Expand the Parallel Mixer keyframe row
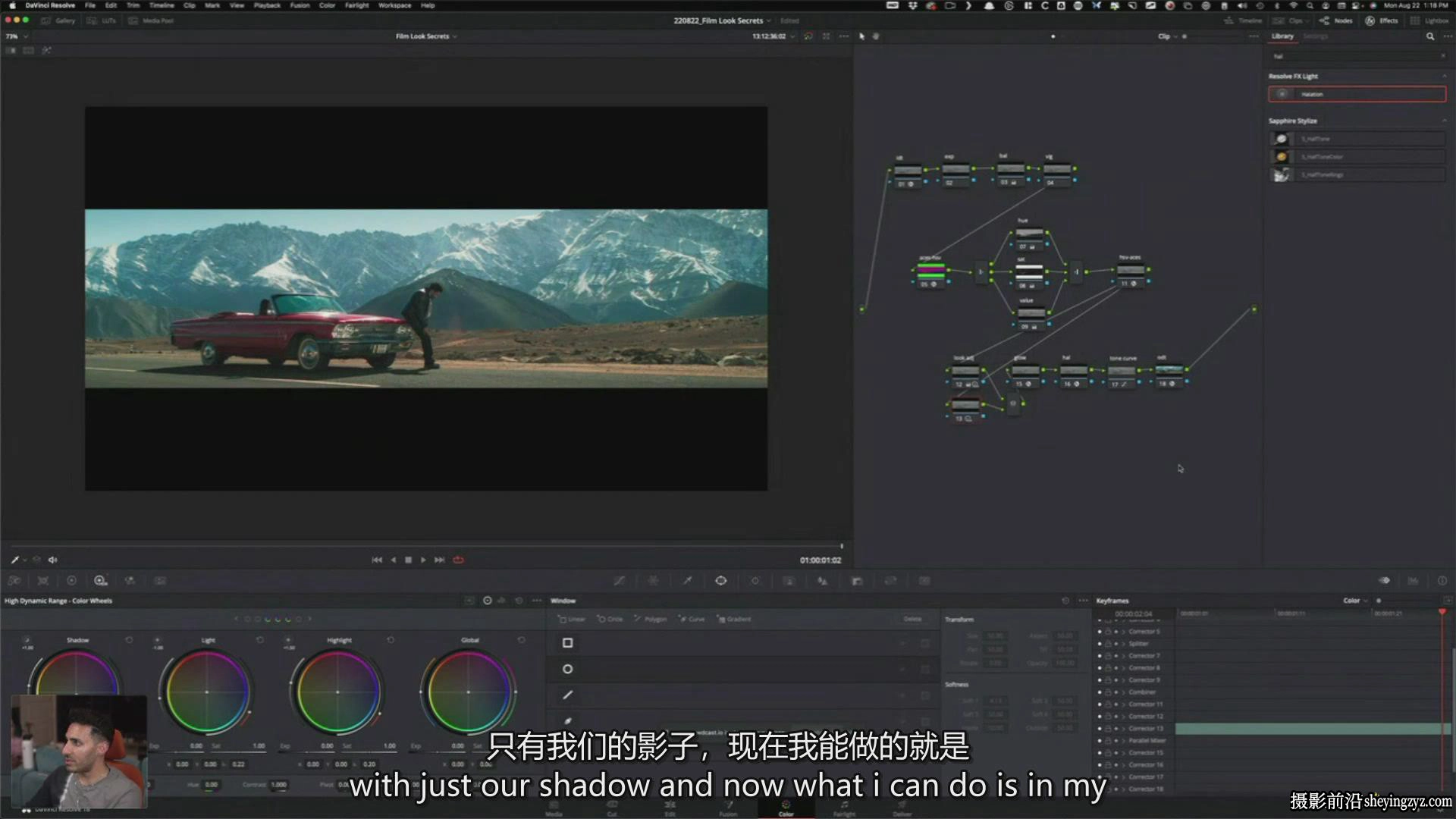1456x819 pixels. pos(1124,741)
